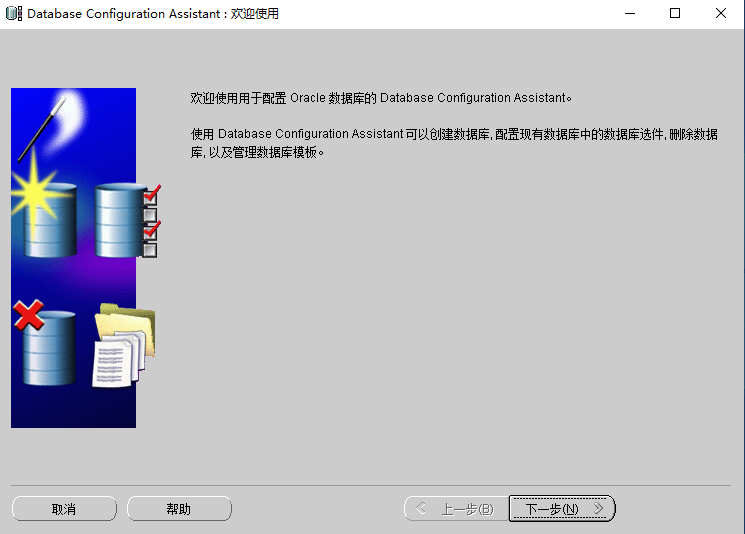Click the welcome line mentioning Oracle 数据库
The height and width of the screenshot is (534, 745).
pyautogui.click(x=381, y=98)
